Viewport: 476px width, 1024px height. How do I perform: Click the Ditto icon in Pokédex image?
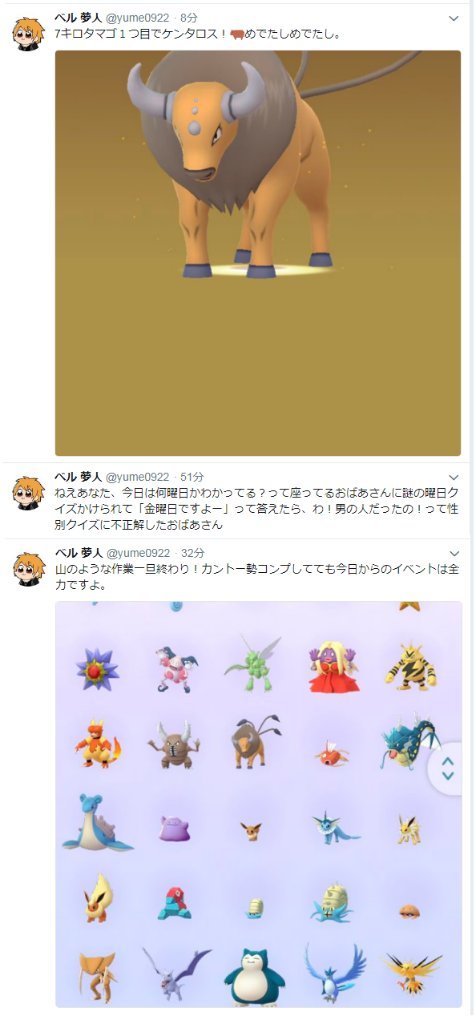pyautogui.click(x=174, y=828)
